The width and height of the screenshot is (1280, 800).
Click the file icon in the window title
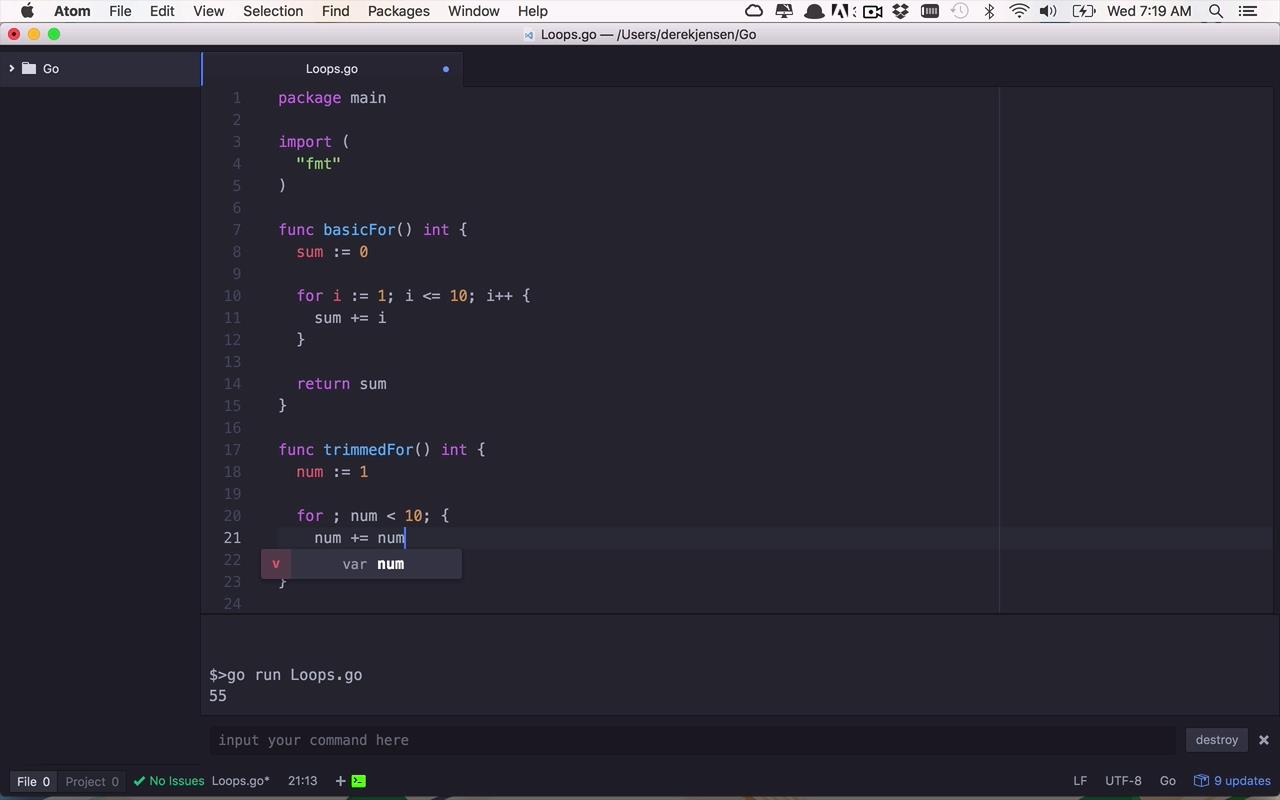529,34
